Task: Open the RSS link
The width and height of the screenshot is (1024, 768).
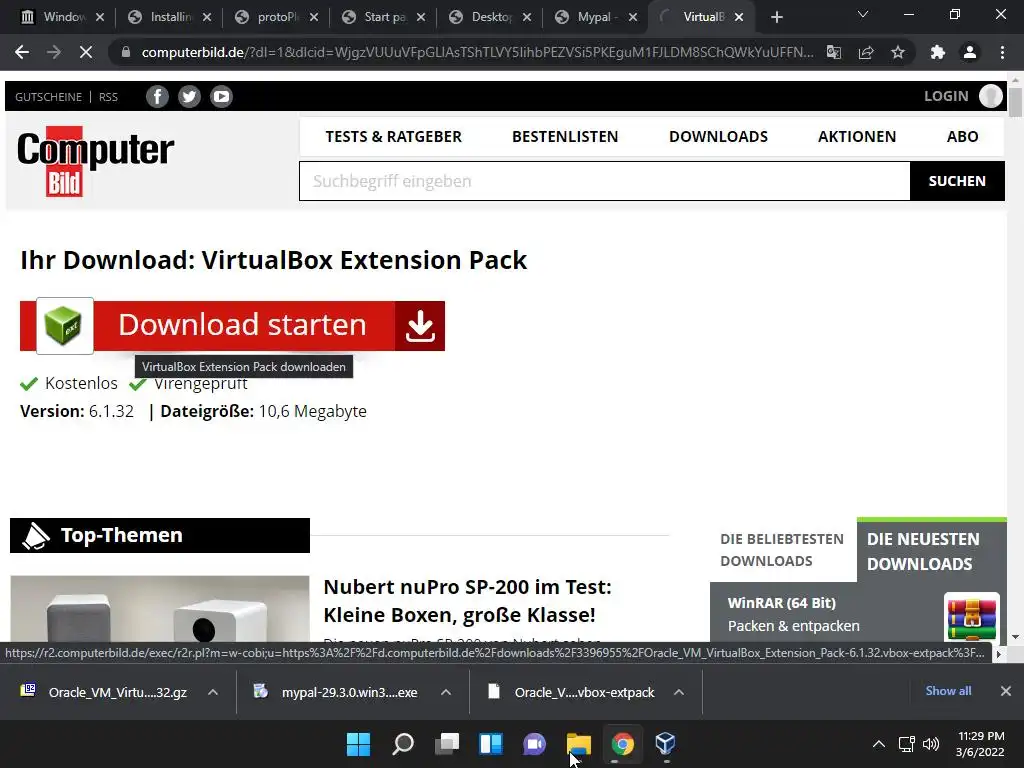Action: point(108,97)
